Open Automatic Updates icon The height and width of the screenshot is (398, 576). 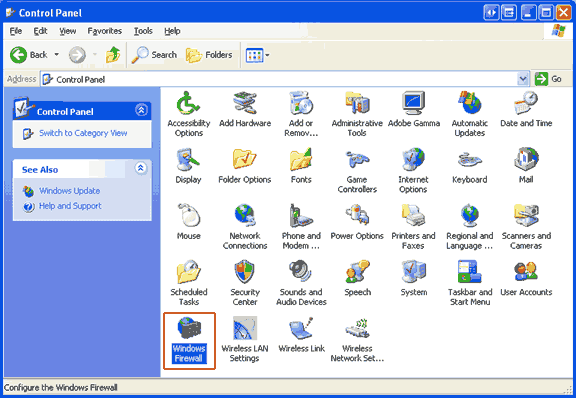(x=470, y=114)
